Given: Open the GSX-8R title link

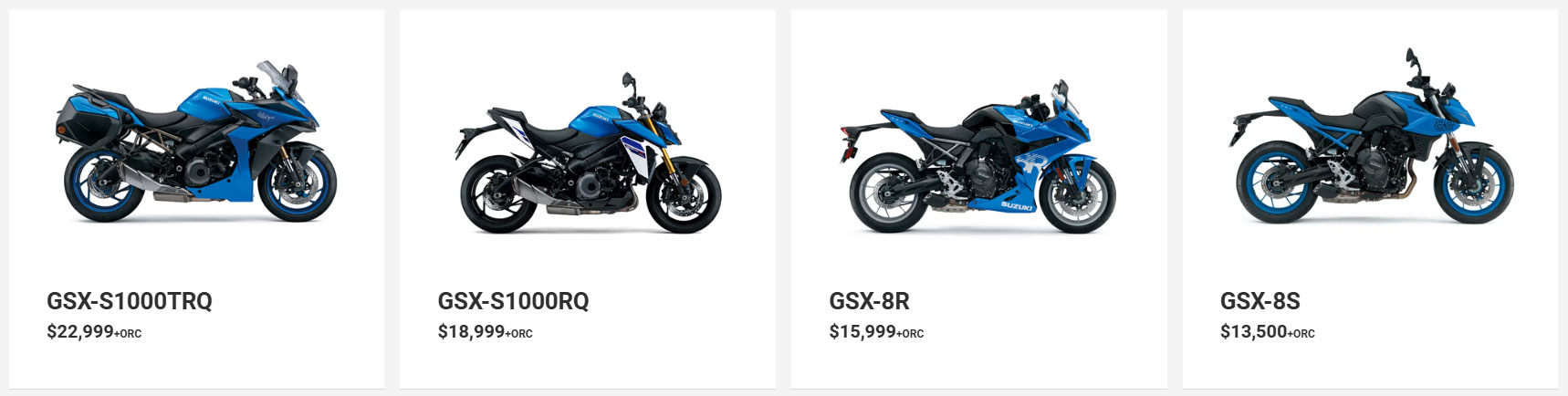Looking at the screenshot, I should [869, 301].
